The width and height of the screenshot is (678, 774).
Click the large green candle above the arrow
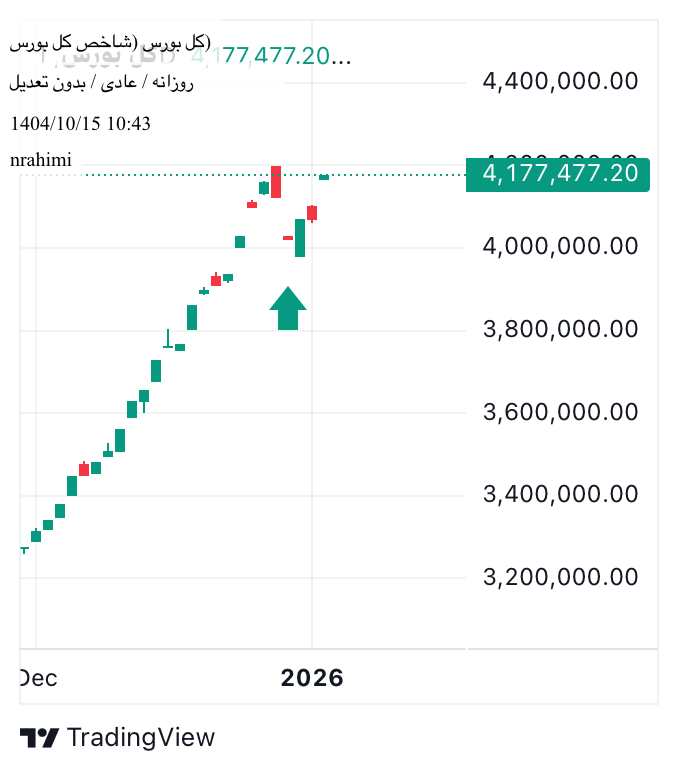(300, 237)
